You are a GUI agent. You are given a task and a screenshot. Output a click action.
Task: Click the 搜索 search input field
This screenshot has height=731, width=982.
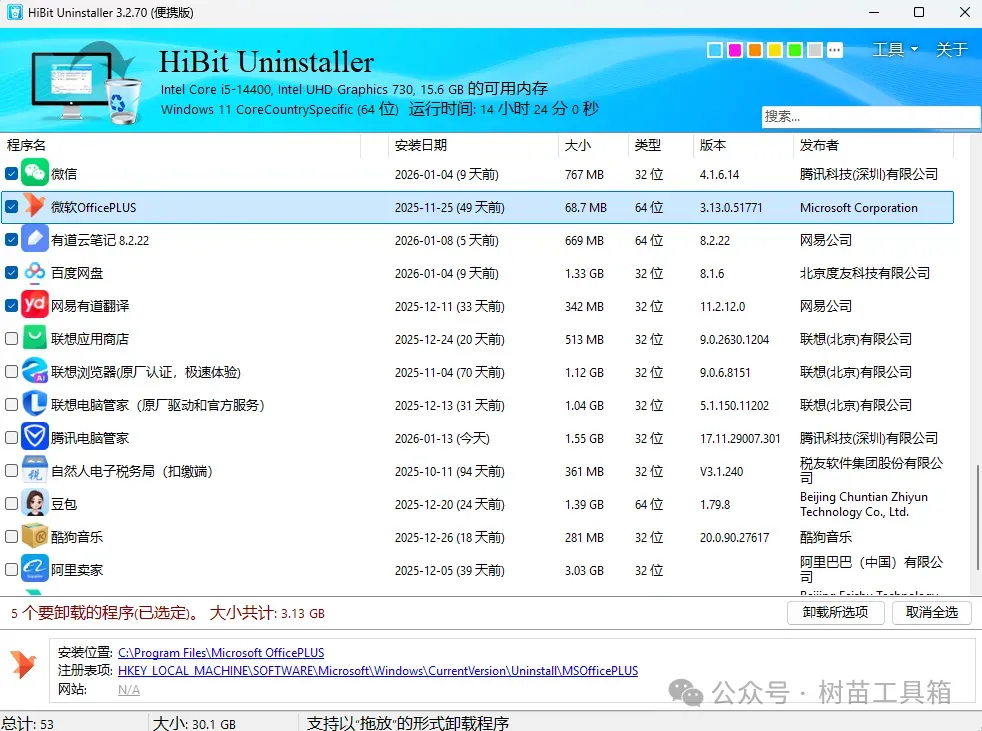(x=871, y=117)
